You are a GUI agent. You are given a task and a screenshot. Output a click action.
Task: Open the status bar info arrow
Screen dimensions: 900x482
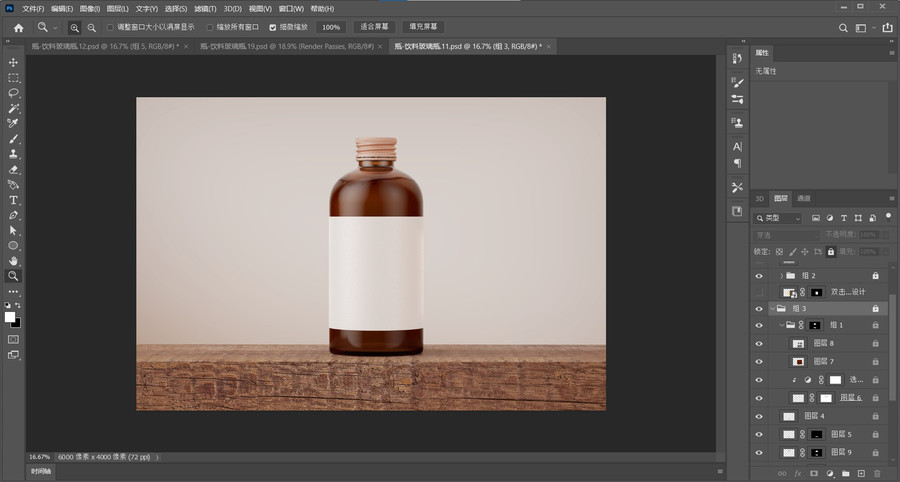pyautogui.click(x=157, y=457)
